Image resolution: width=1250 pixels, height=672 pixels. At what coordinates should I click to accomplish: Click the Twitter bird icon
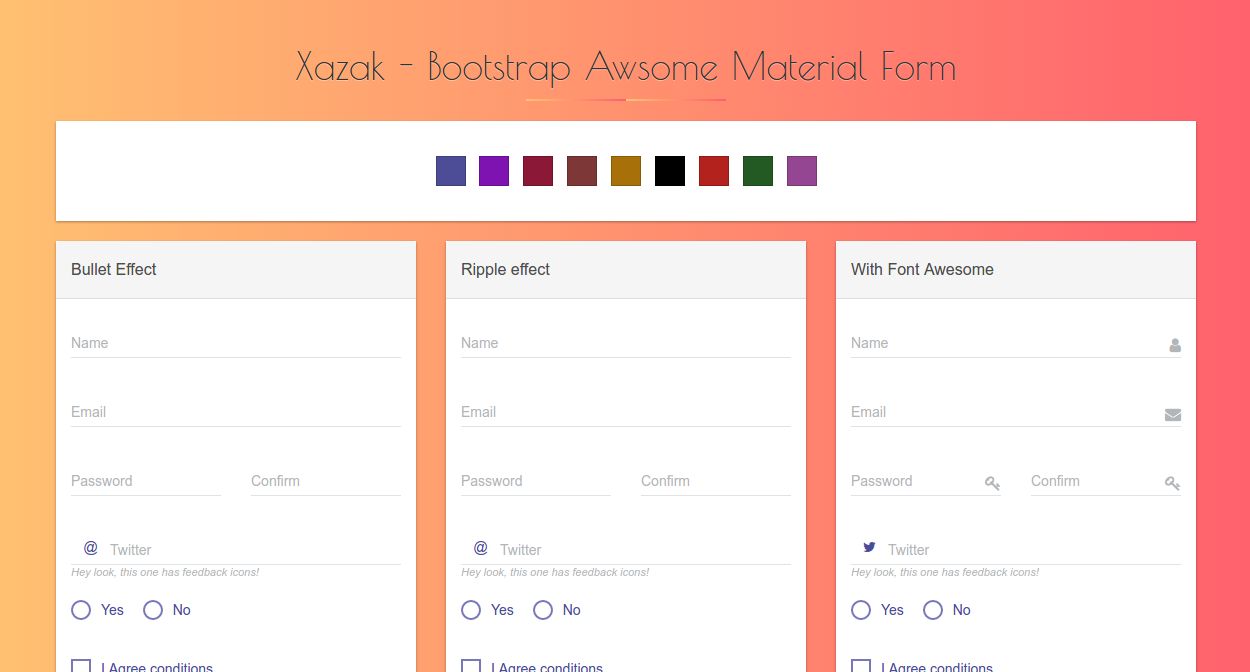869,547
